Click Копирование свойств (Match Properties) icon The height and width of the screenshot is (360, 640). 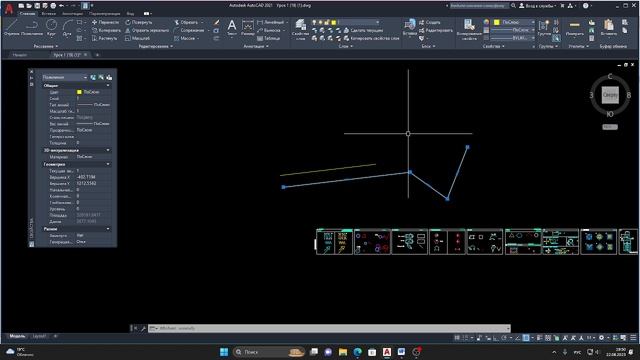(x=469, y=29)
